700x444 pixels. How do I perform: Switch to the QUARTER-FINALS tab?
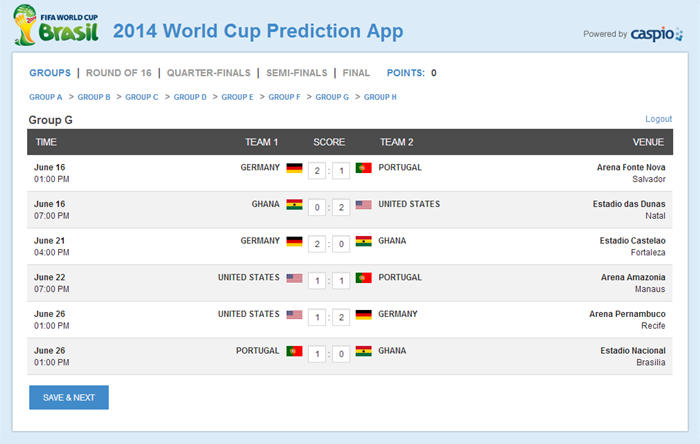click(x=208, y=73)
